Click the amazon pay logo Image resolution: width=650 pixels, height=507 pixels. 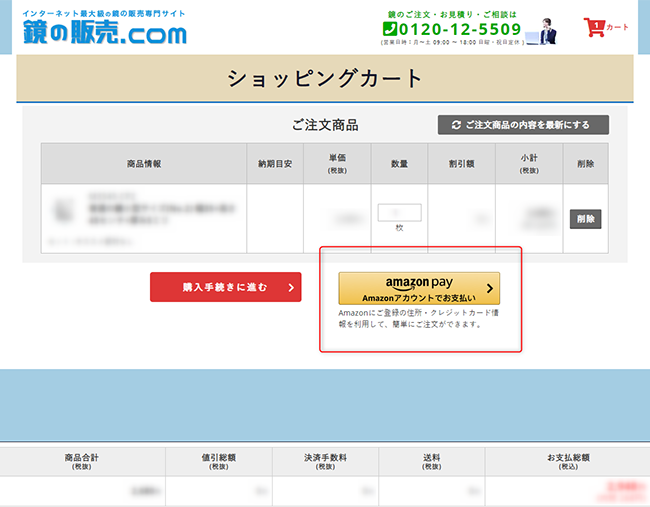click(418, 283)
